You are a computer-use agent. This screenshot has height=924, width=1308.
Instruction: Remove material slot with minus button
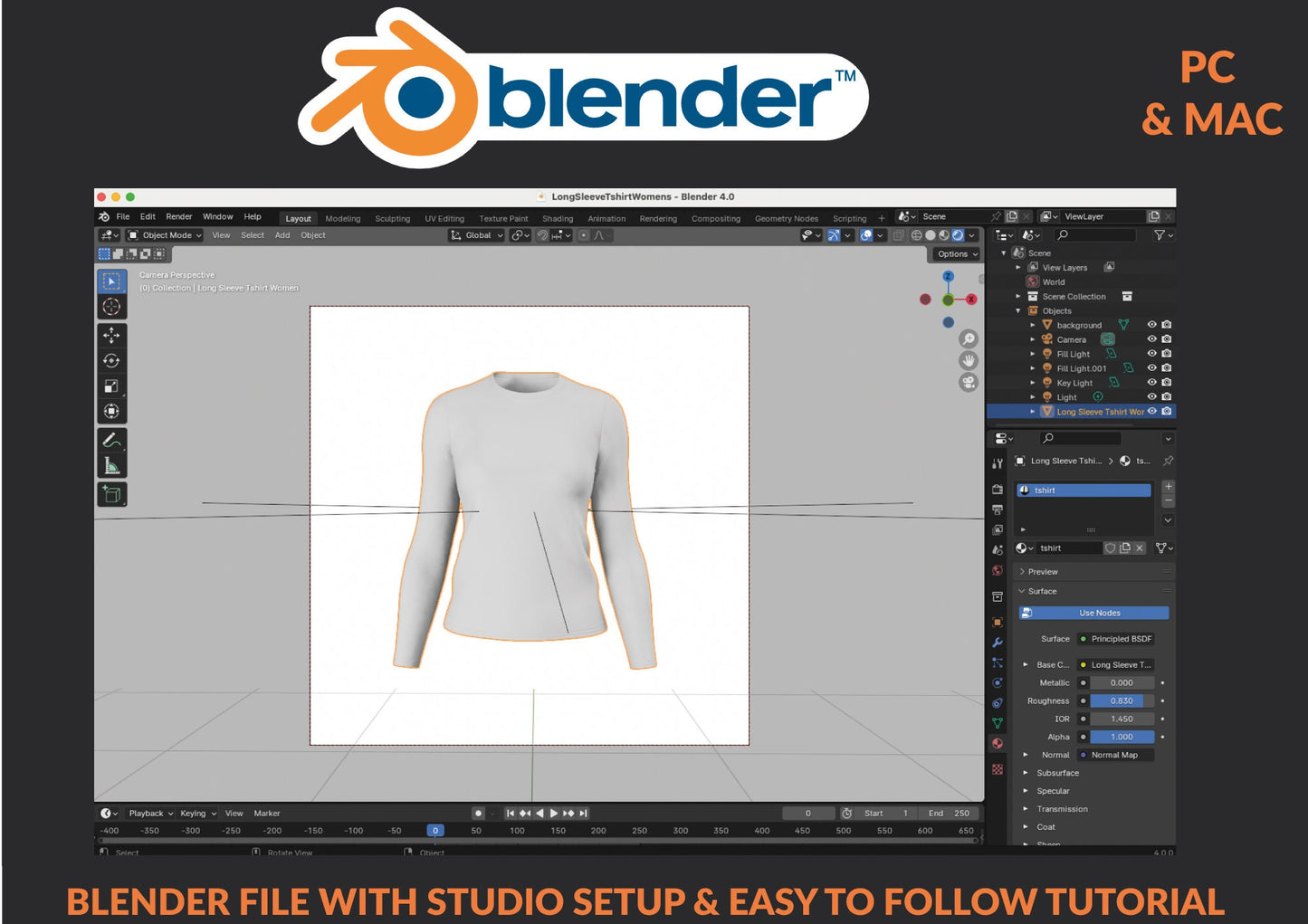(1168, 500)
